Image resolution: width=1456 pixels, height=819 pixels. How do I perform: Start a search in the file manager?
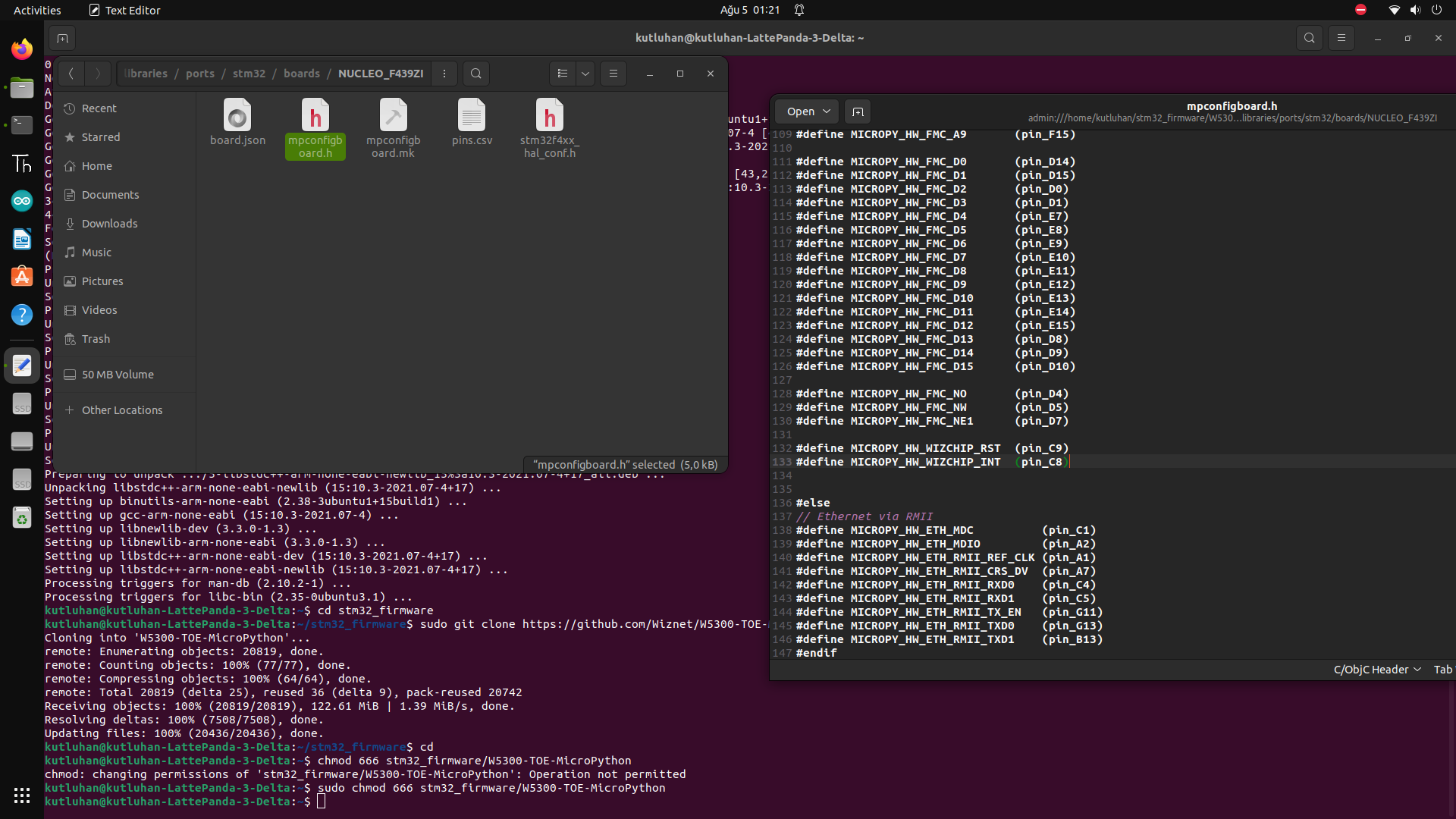[x=475, y=74]
